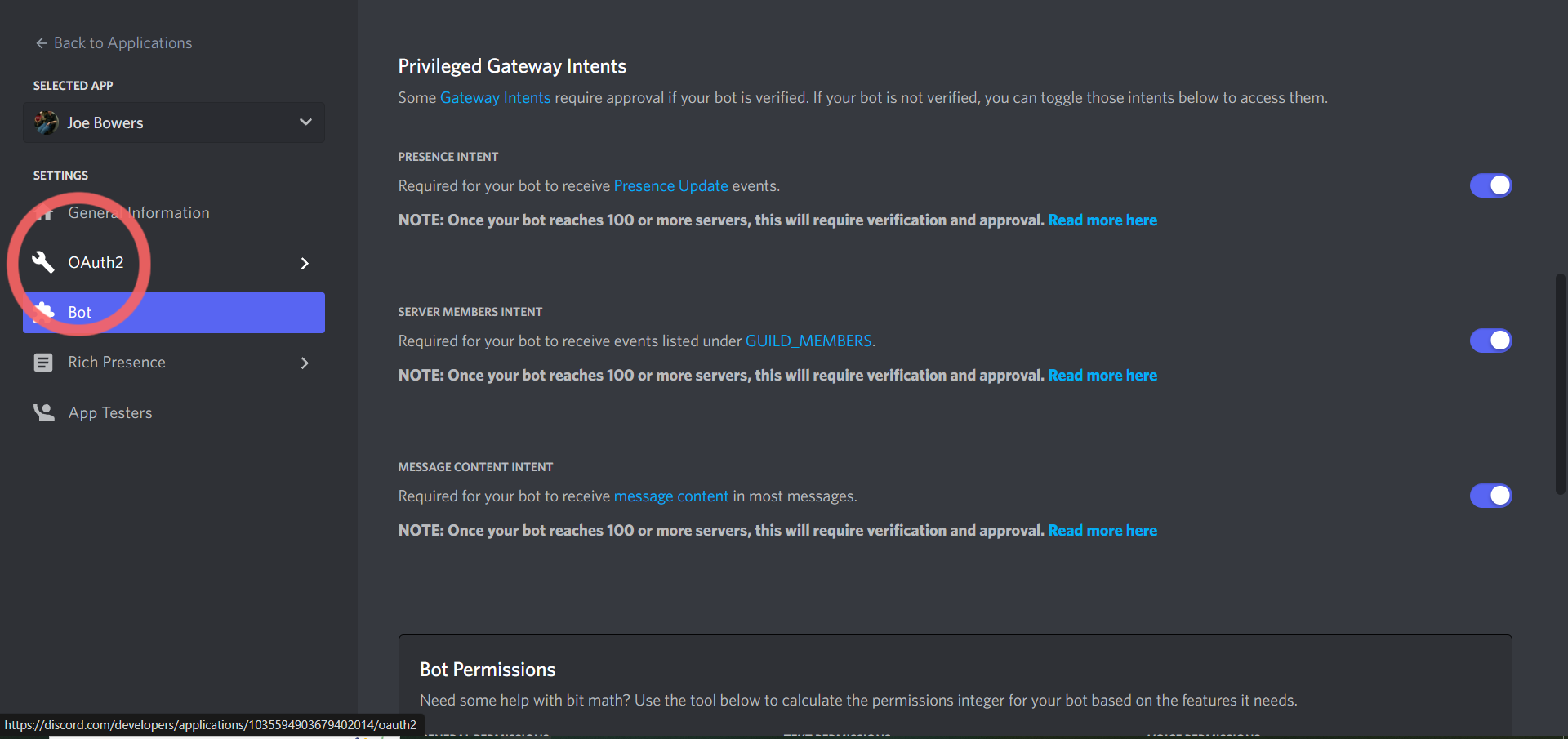Click the vertical page scrollbar
The width and height of the screenshot is (1568, 739).
(x=1561, y=384)
